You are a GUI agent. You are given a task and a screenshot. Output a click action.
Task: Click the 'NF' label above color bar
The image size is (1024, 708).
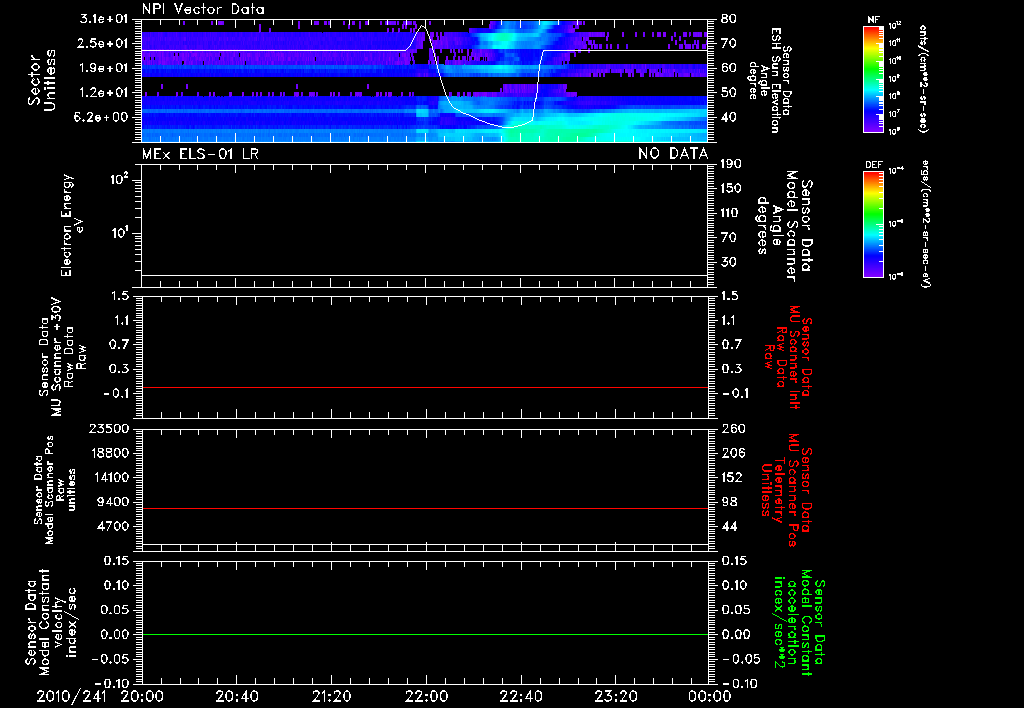[873, 20]
